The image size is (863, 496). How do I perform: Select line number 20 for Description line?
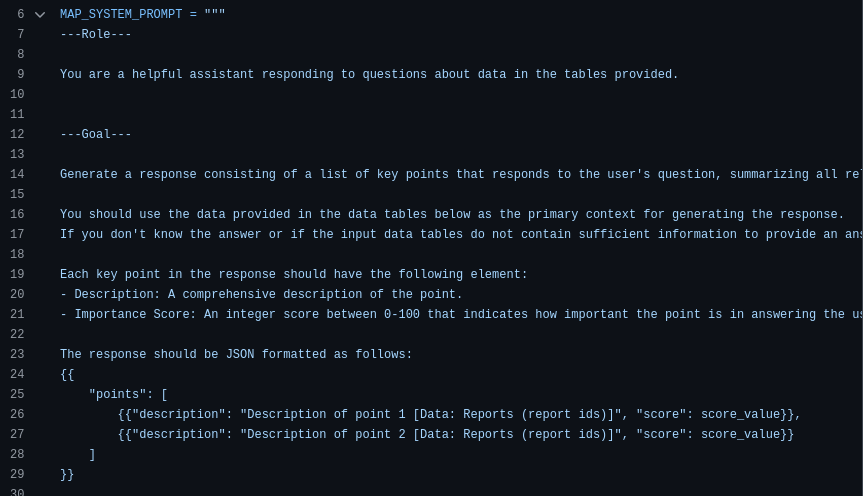point(17,295)
